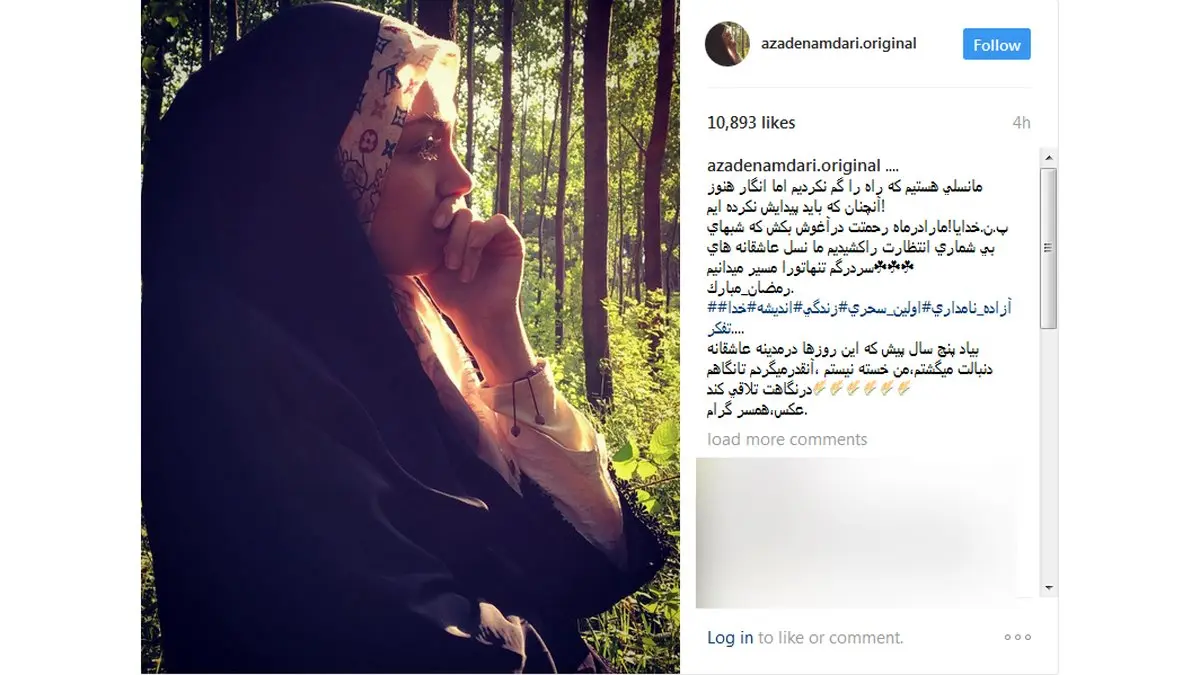Open the profile avatar picture
1200x675 pixels.
(x=727, y=45)
